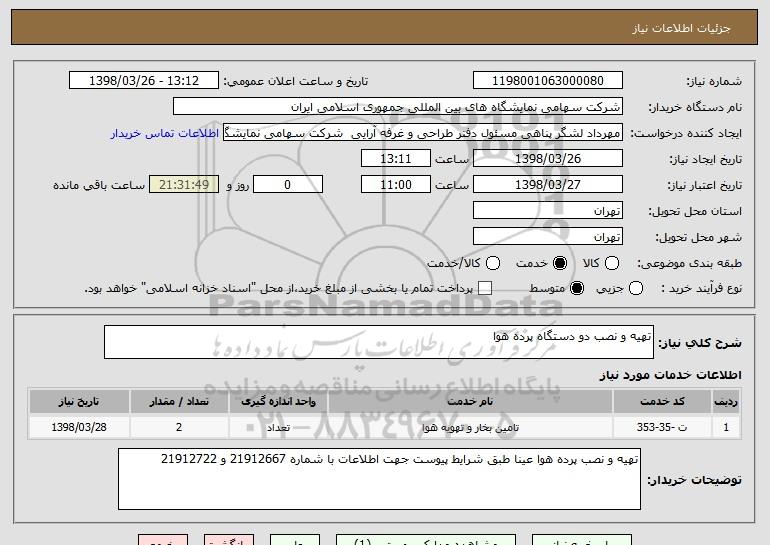Click the تامین بخار و تهویه هوا cell
The width and height of the screenshot is (770, 545).
pos(470,427)
